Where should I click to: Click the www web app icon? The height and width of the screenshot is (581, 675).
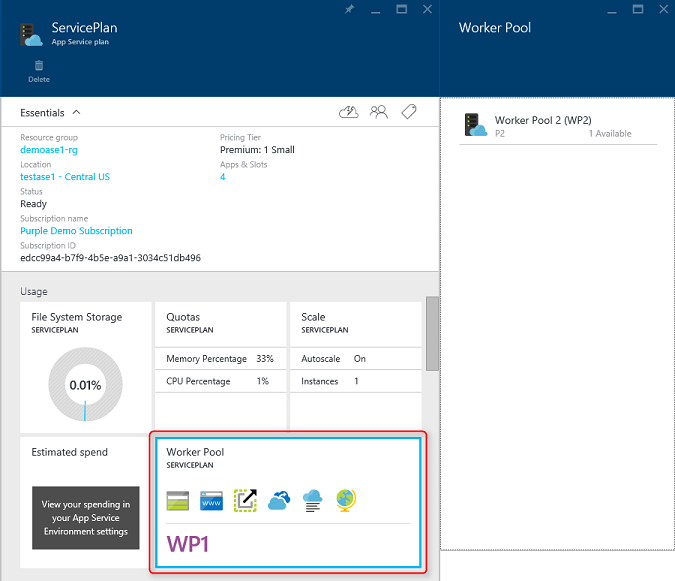tap(211, 501)
